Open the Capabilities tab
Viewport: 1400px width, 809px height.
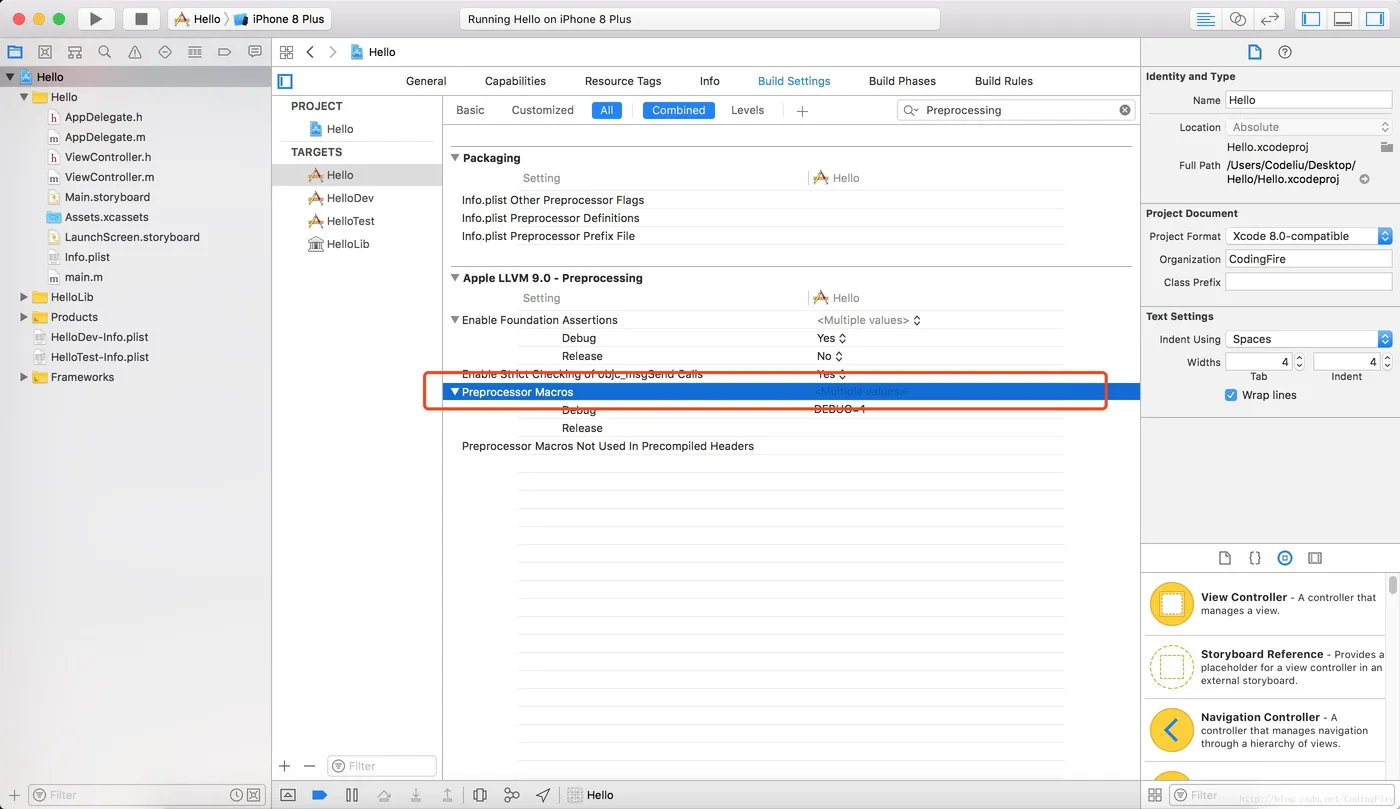click(x=515, y=81)
